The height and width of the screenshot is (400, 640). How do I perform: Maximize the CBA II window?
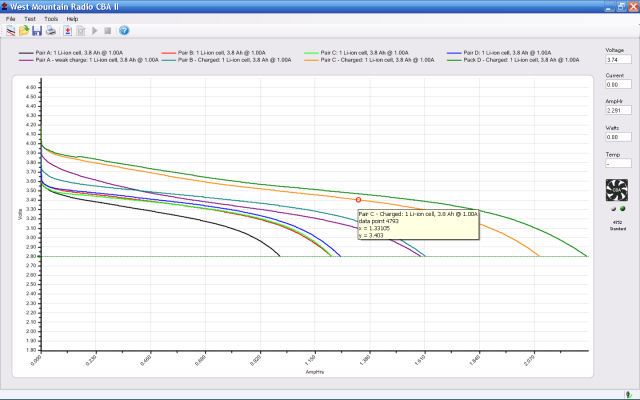[621, 7]
